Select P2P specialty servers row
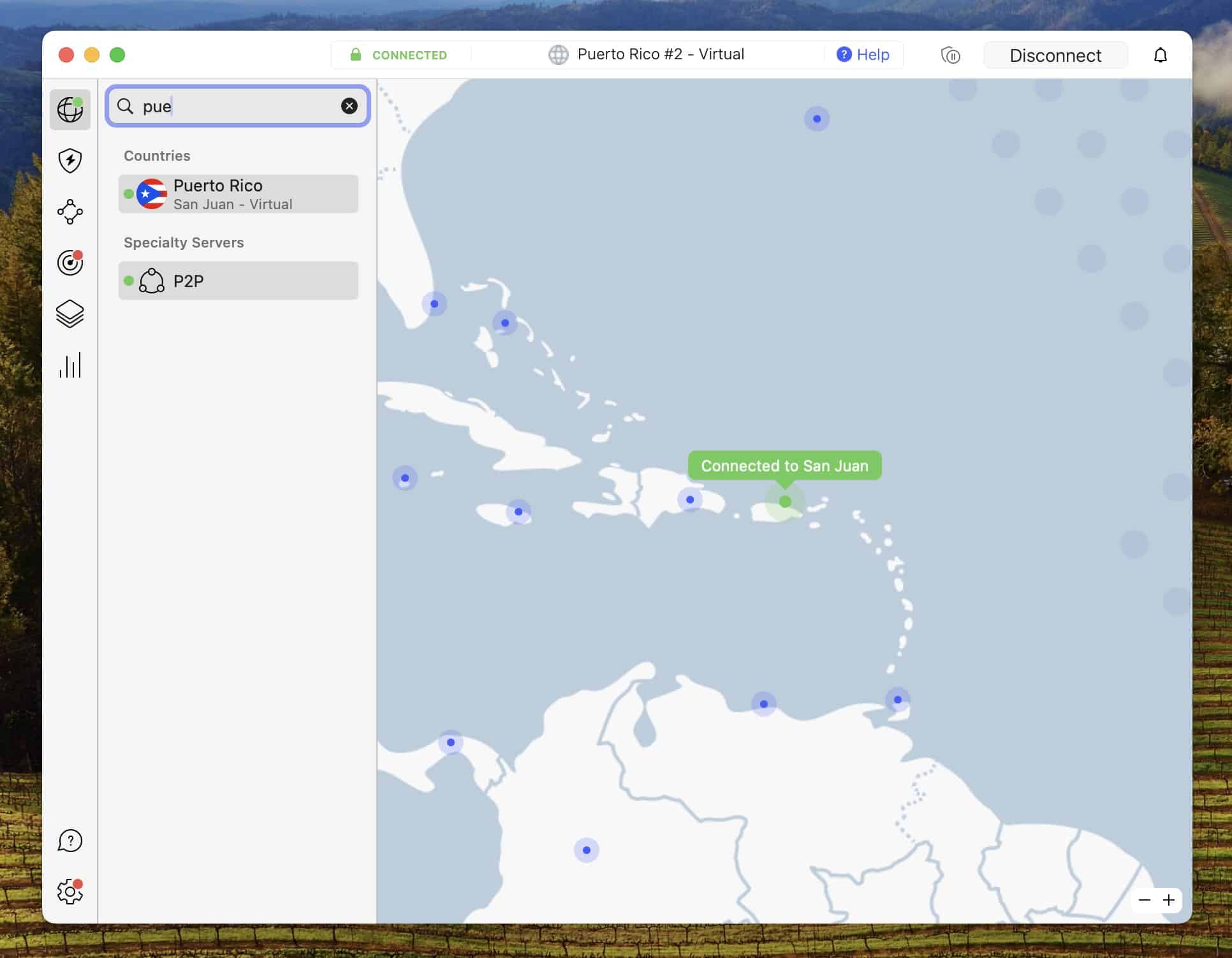The width and height of the screenshot is (1232, 958). click(238, 281)
